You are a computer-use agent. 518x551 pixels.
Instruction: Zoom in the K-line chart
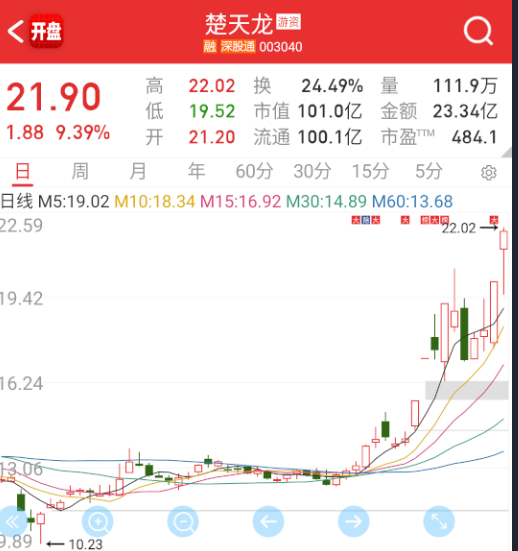coord(98,521)
